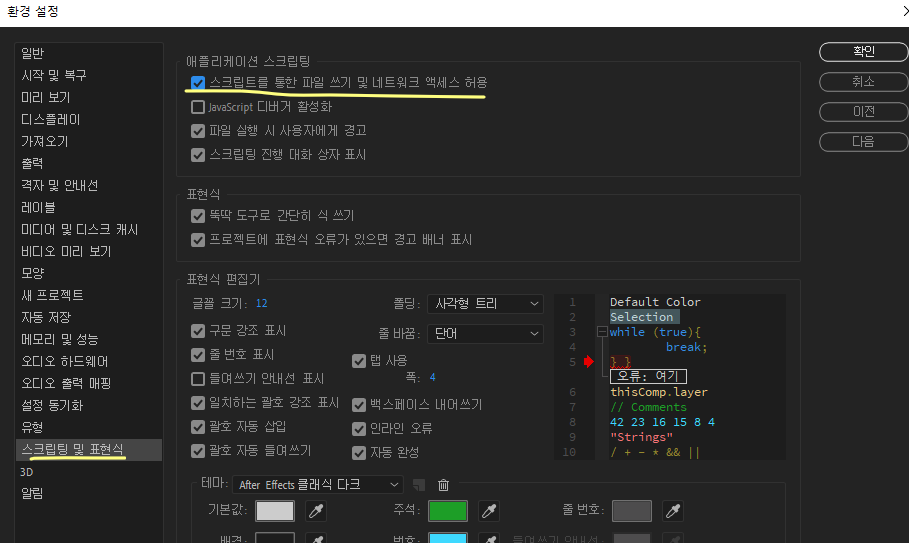Open 오디오 출력 매핑 preferences

tap(88, 383)
